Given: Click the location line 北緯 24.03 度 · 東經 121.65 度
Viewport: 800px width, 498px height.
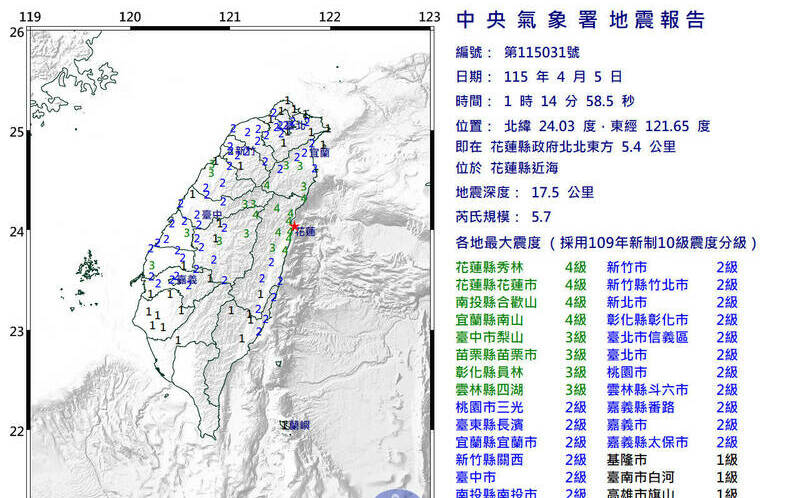Looking at the screenshot, I should pos(607,126).
